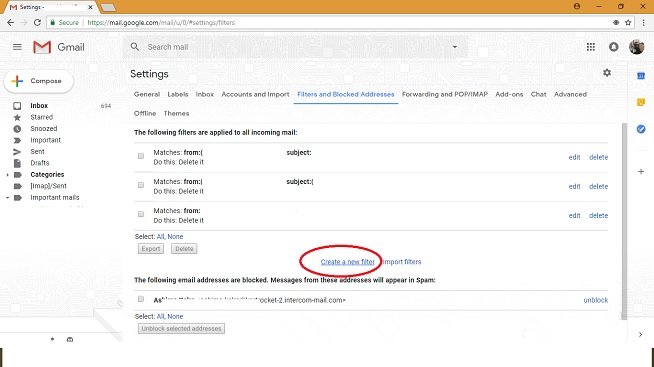Open the settings gear icon
The width and height of the screenshot is (654, 367).
point(607,73)
